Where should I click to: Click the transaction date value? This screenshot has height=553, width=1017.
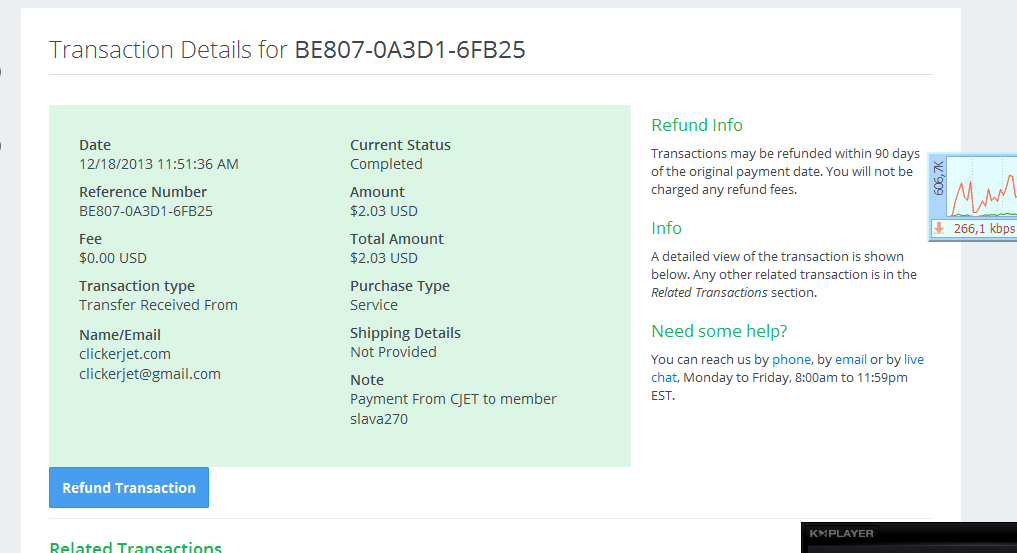click(159, 164)
